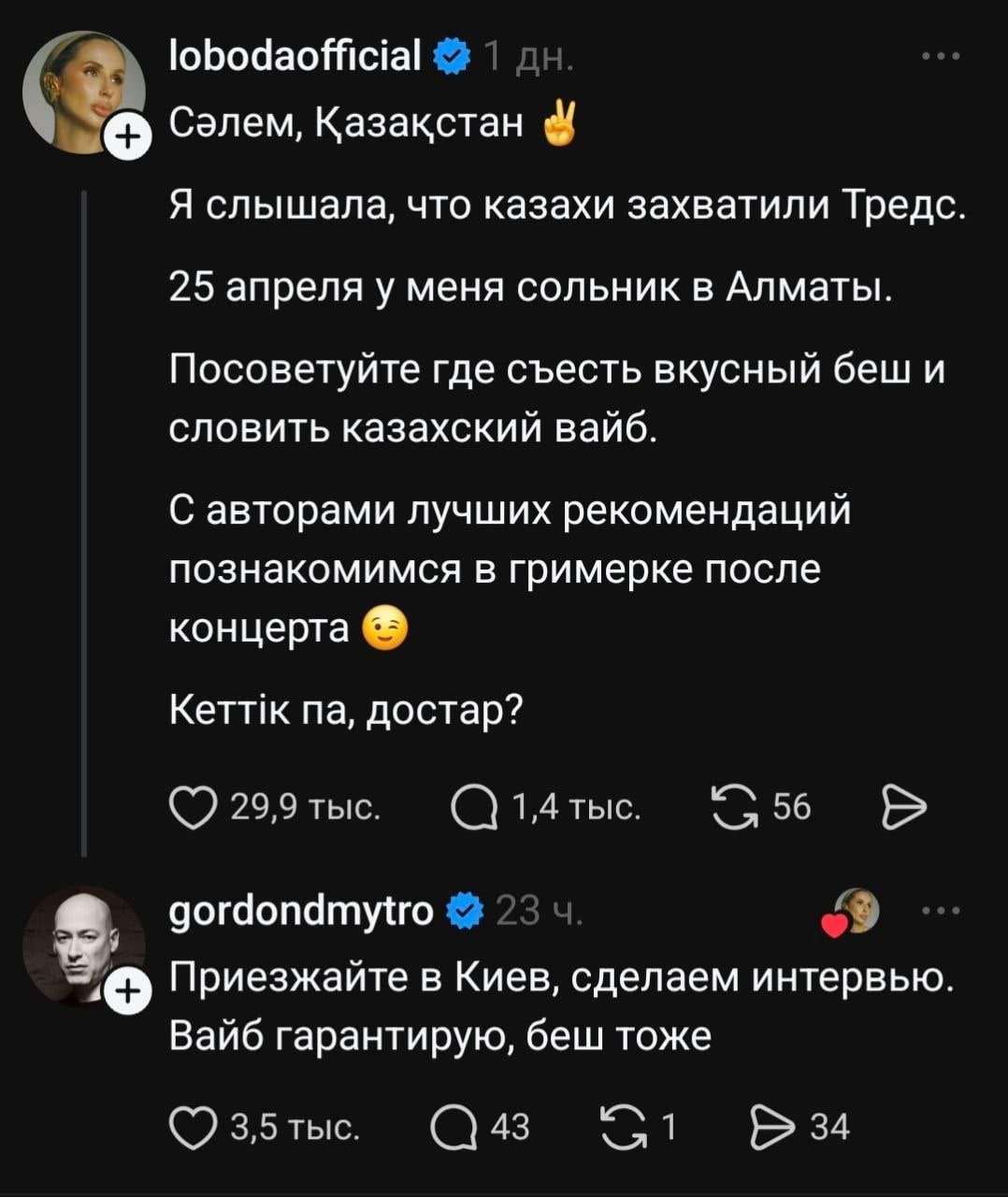Repost lobodaofficial's thread
Image resolution: width=1008 pixels, height=1197 pixels.
click(x=737, y=804)
